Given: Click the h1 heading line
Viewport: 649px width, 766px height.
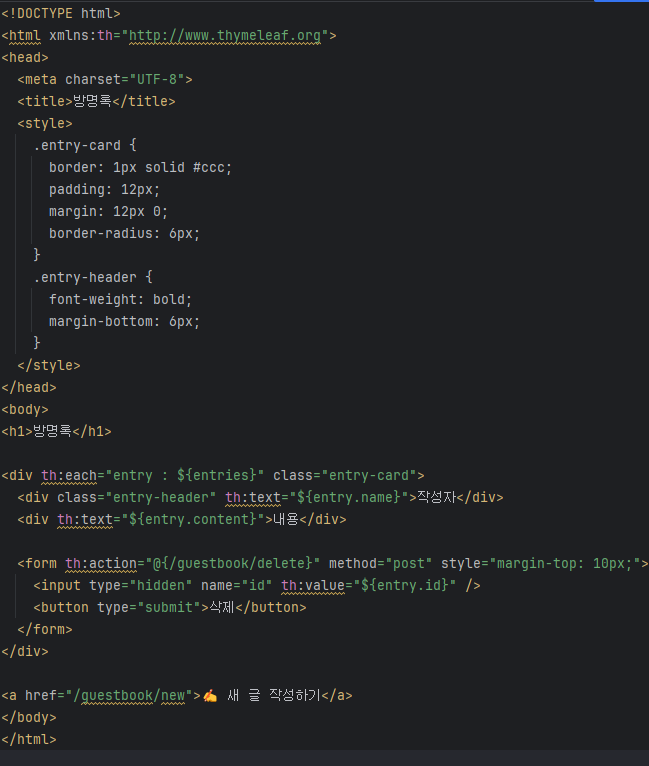Looking at the screenshot, I should pos(57,431).
